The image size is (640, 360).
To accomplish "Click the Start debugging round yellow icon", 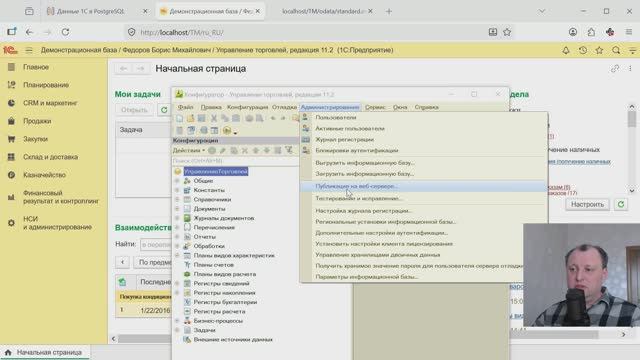I will 227,131.
